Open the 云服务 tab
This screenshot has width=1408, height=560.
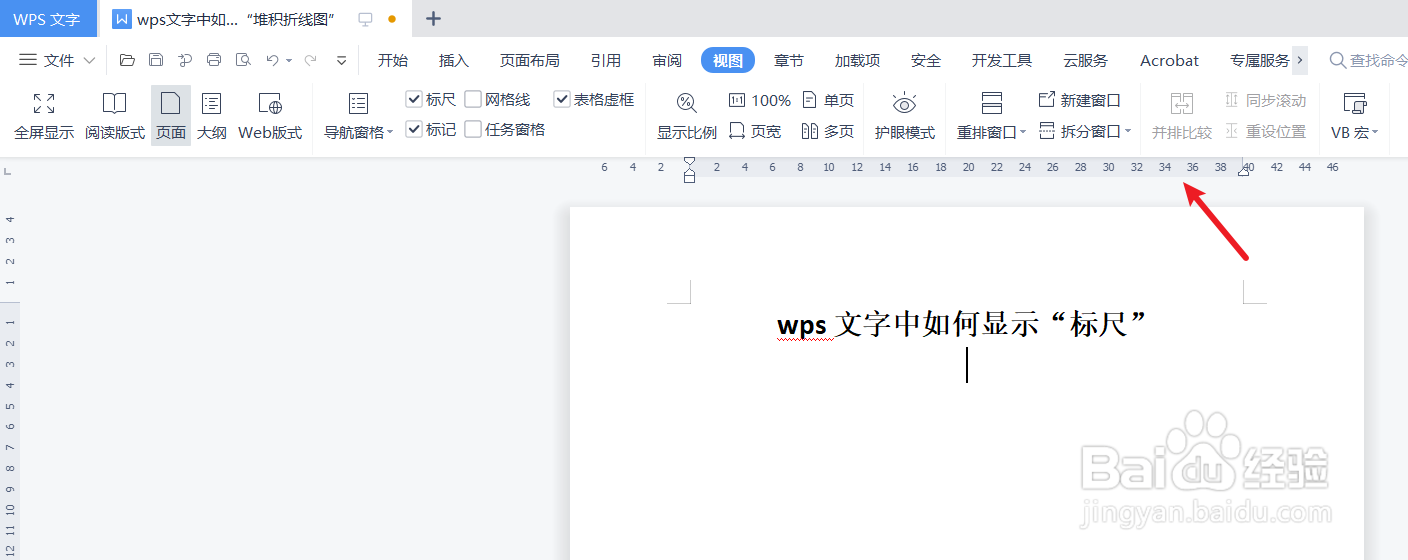pyautogui.click(x=1086, y=60)
